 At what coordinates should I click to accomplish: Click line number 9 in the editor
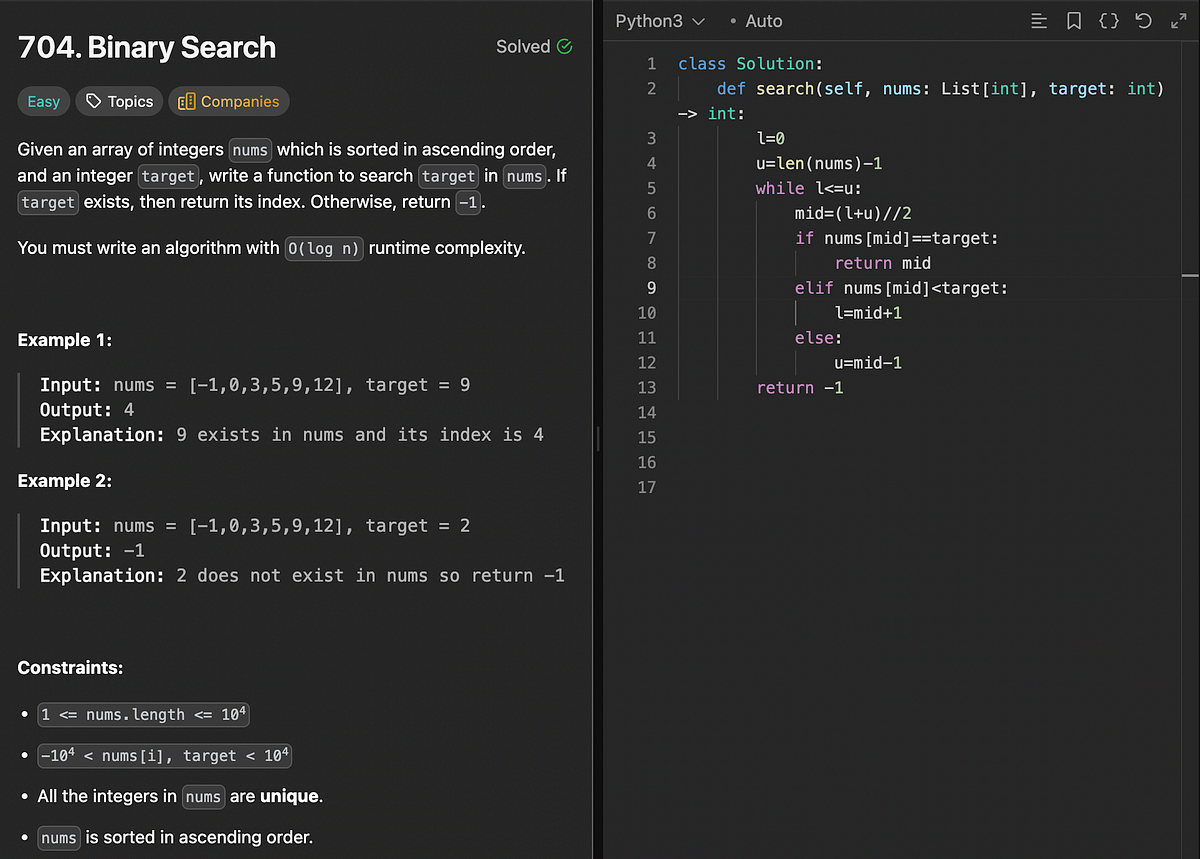(x=651, y=288)
